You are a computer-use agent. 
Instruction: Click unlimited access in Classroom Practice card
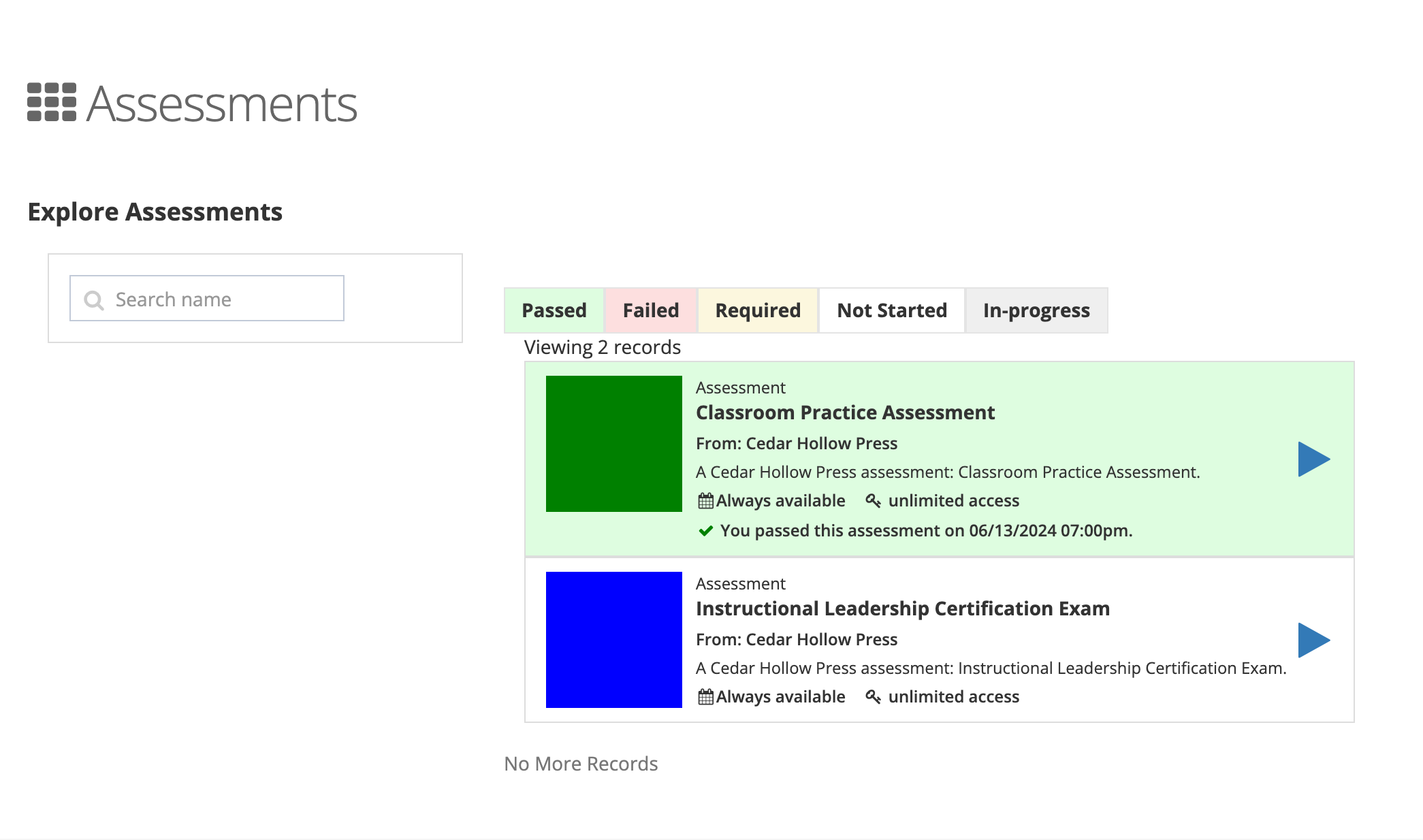(x=954, y=501)
